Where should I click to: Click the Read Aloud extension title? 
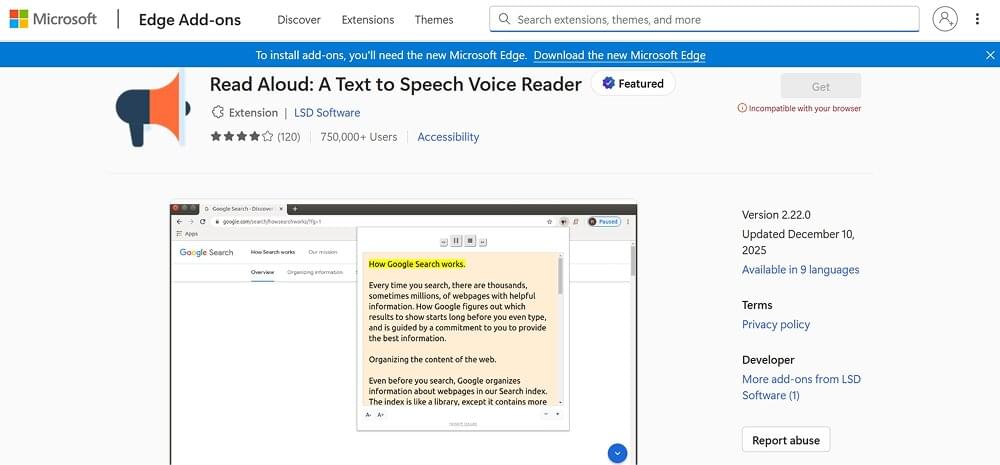point(395,84)
